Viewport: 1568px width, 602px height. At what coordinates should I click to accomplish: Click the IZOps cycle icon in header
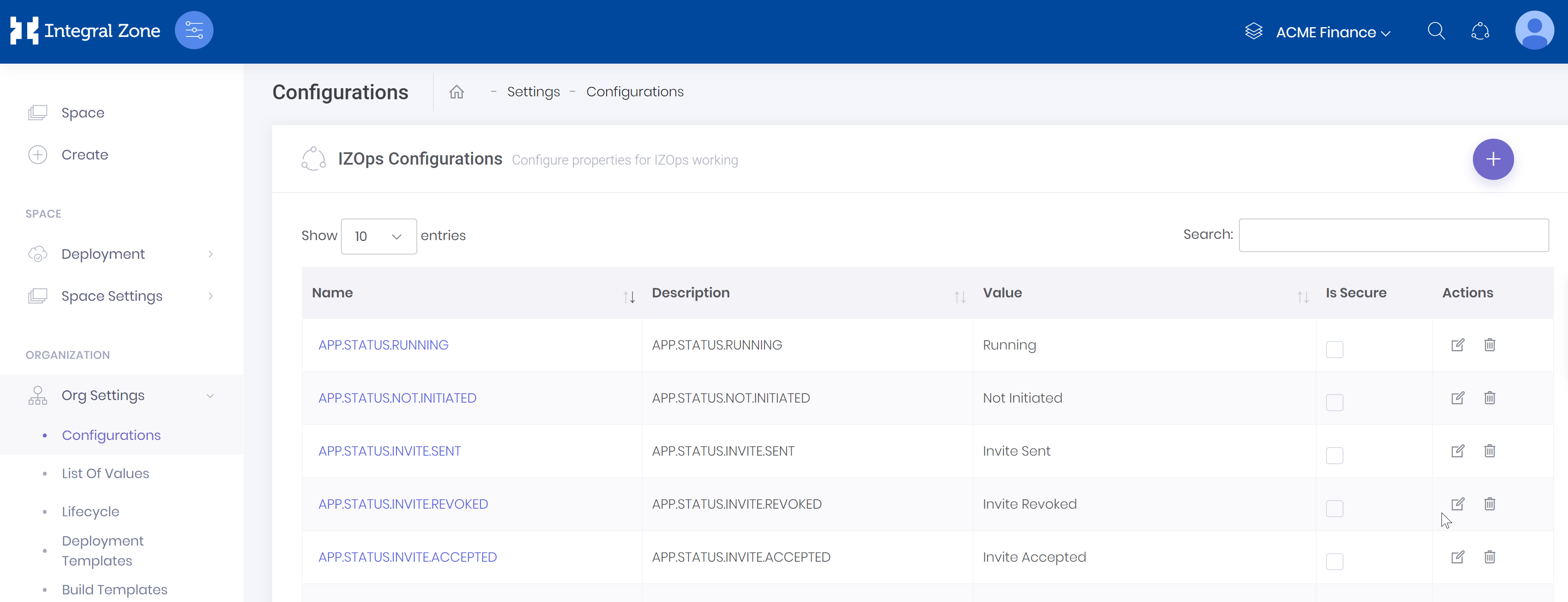(x=1481, y=31)
